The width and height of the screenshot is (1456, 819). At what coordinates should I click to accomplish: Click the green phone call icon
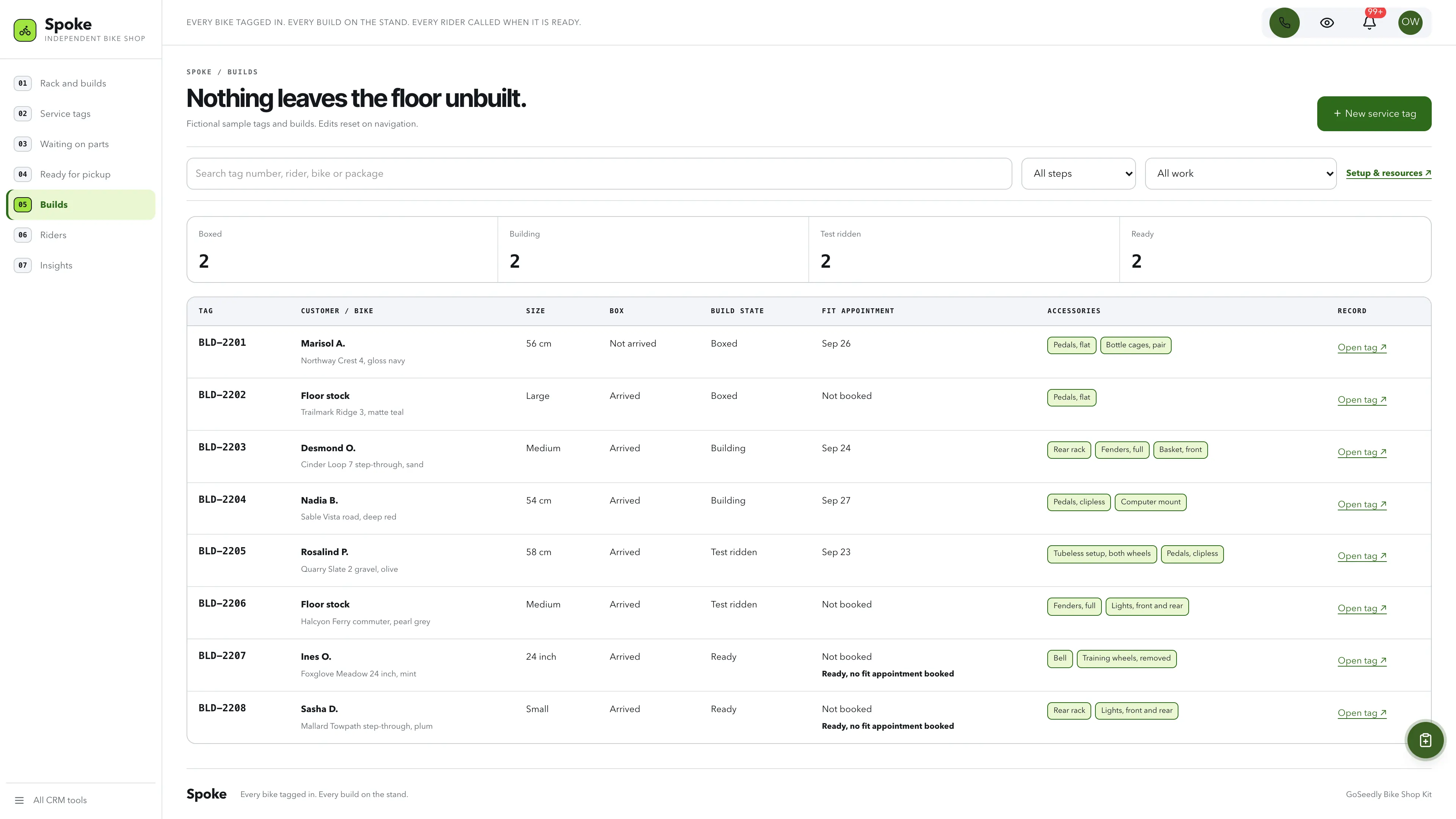coord(1284,23)
